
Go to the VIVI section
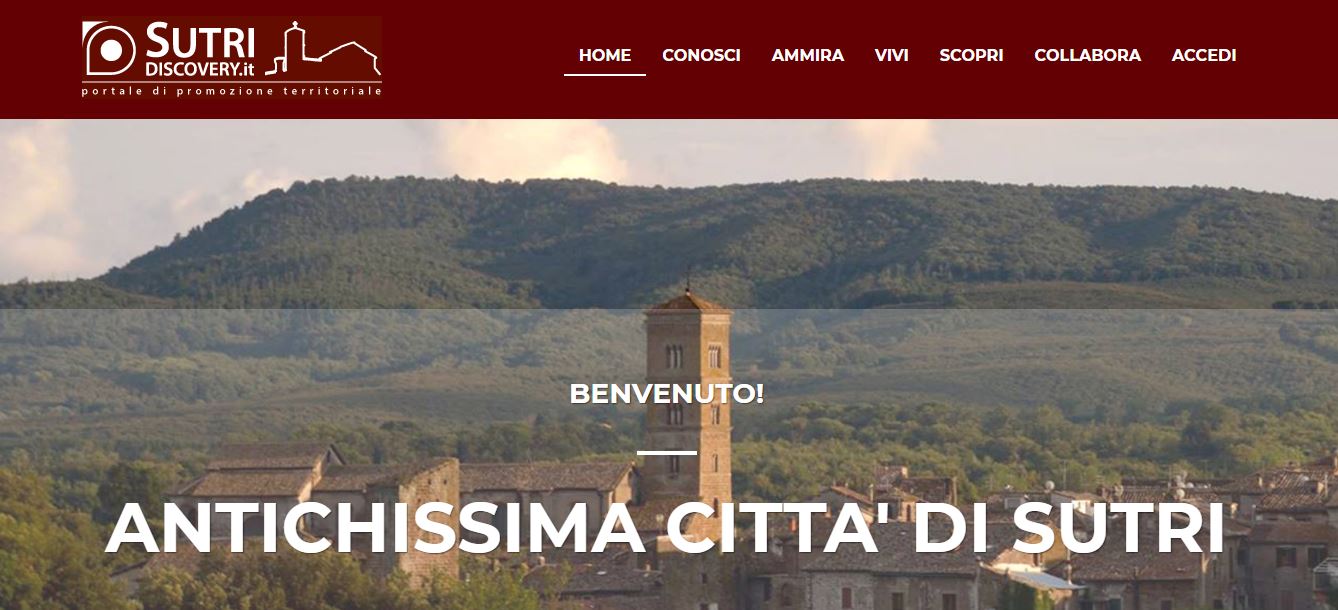click(891, 55)
